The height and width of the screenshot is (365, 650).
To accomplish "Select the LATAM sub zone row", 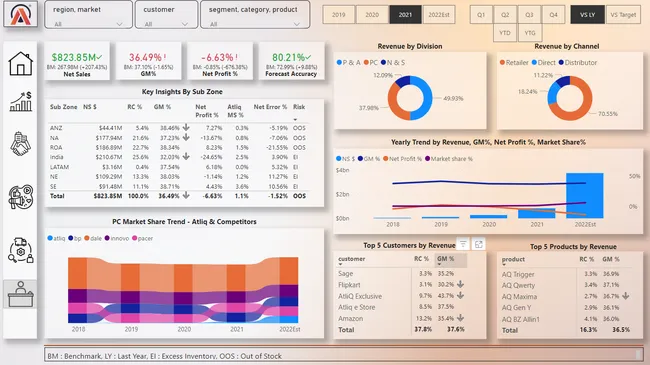I will click(x=178, y=167).
